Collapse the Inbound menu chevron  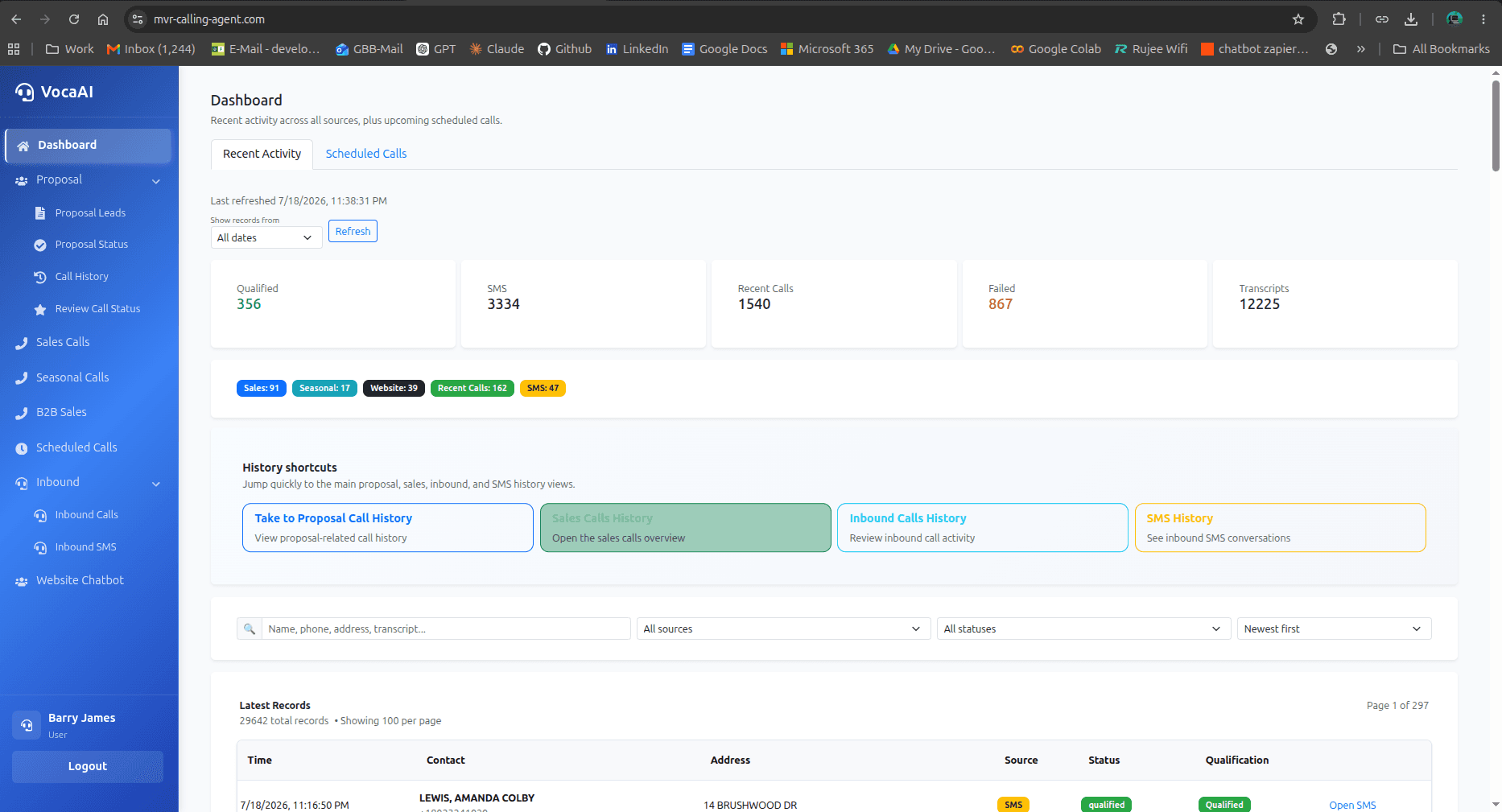156,484
